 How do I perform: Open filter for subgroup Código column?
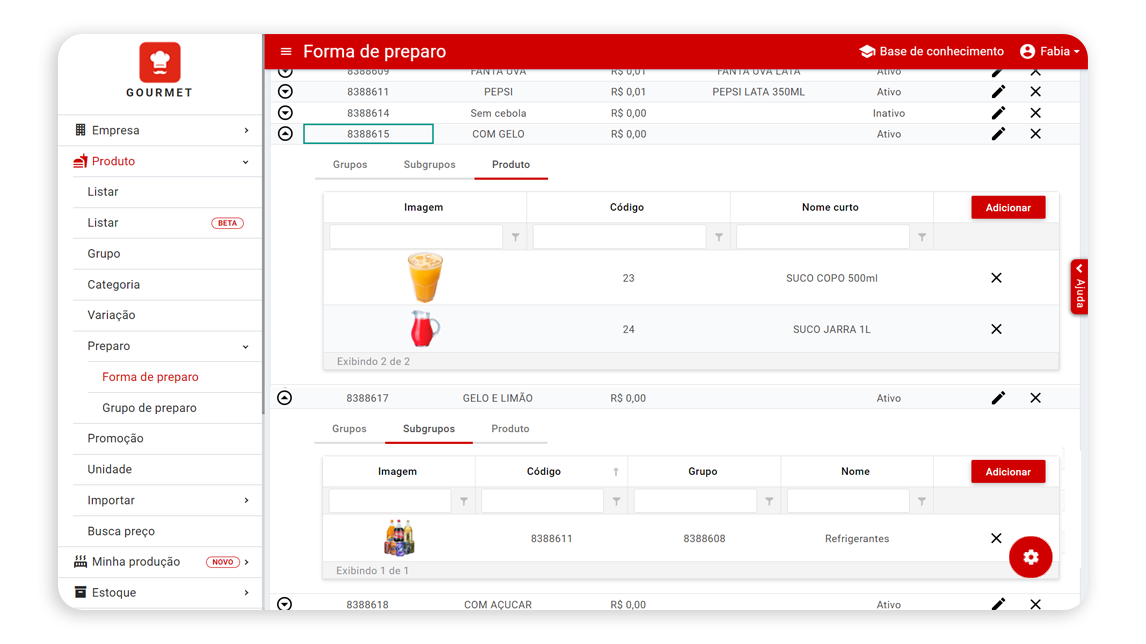pos(616,501)
